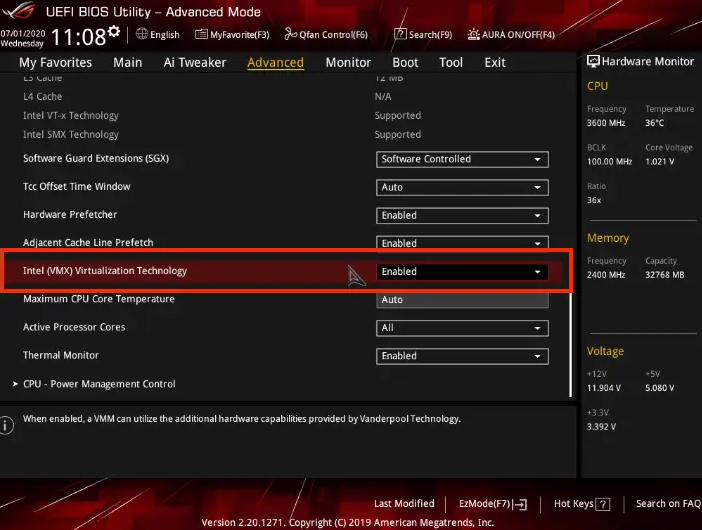Image resolution: width=702 pixels, height=530 pixels.
Task: Click the Hardware Monitor screen icon
Action: (x=593, y=61)
